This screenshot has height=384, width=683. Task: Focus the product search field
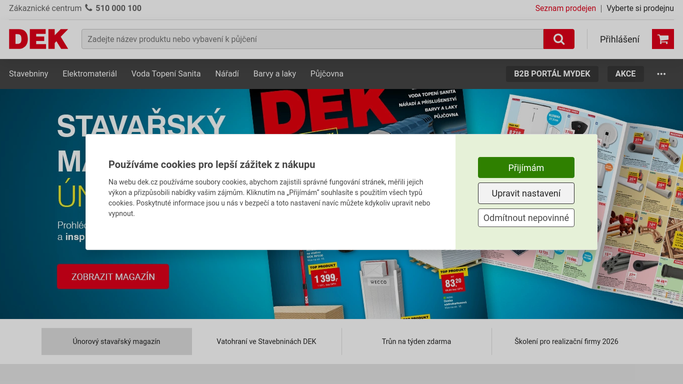coord(312,39)
